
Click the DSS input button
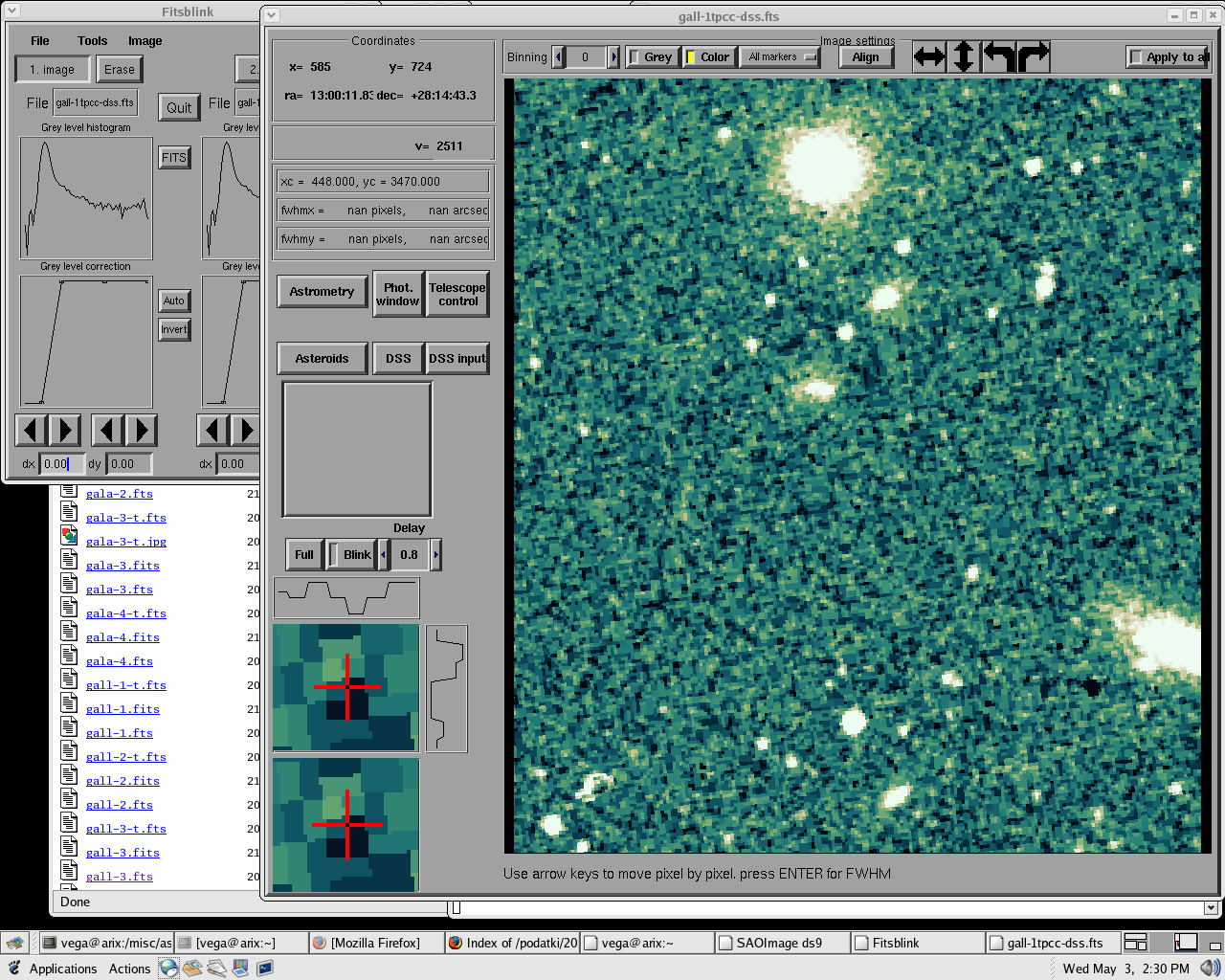(457, 359)
